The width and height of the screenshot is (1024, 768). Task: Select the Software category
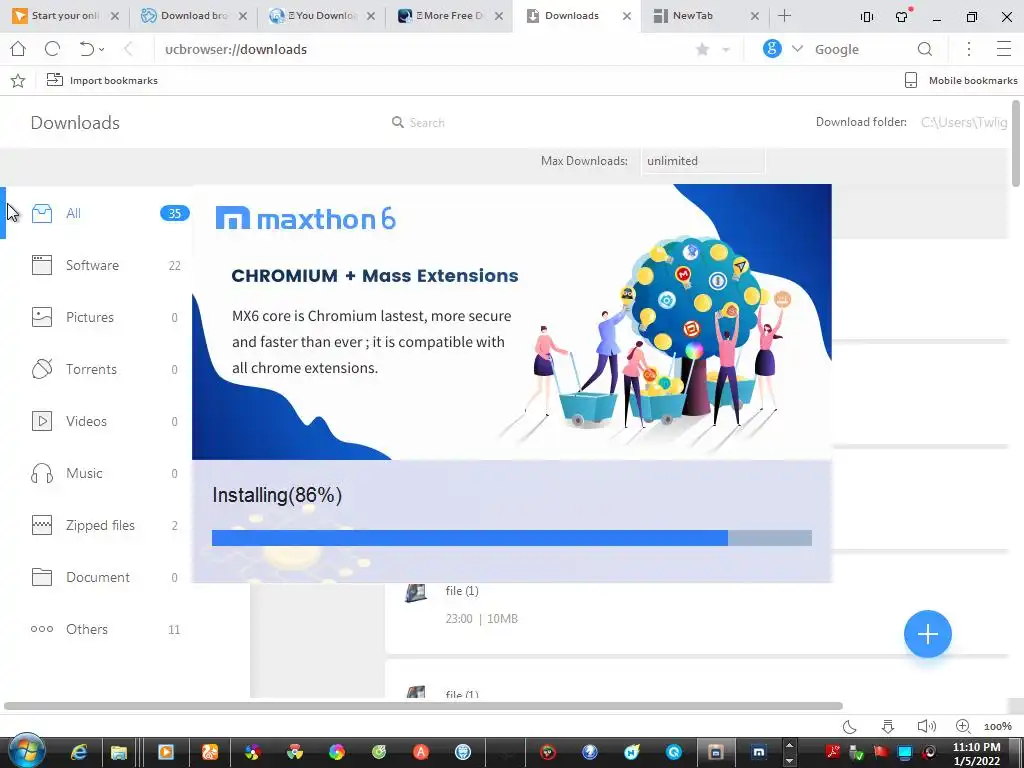click(97, 265)
